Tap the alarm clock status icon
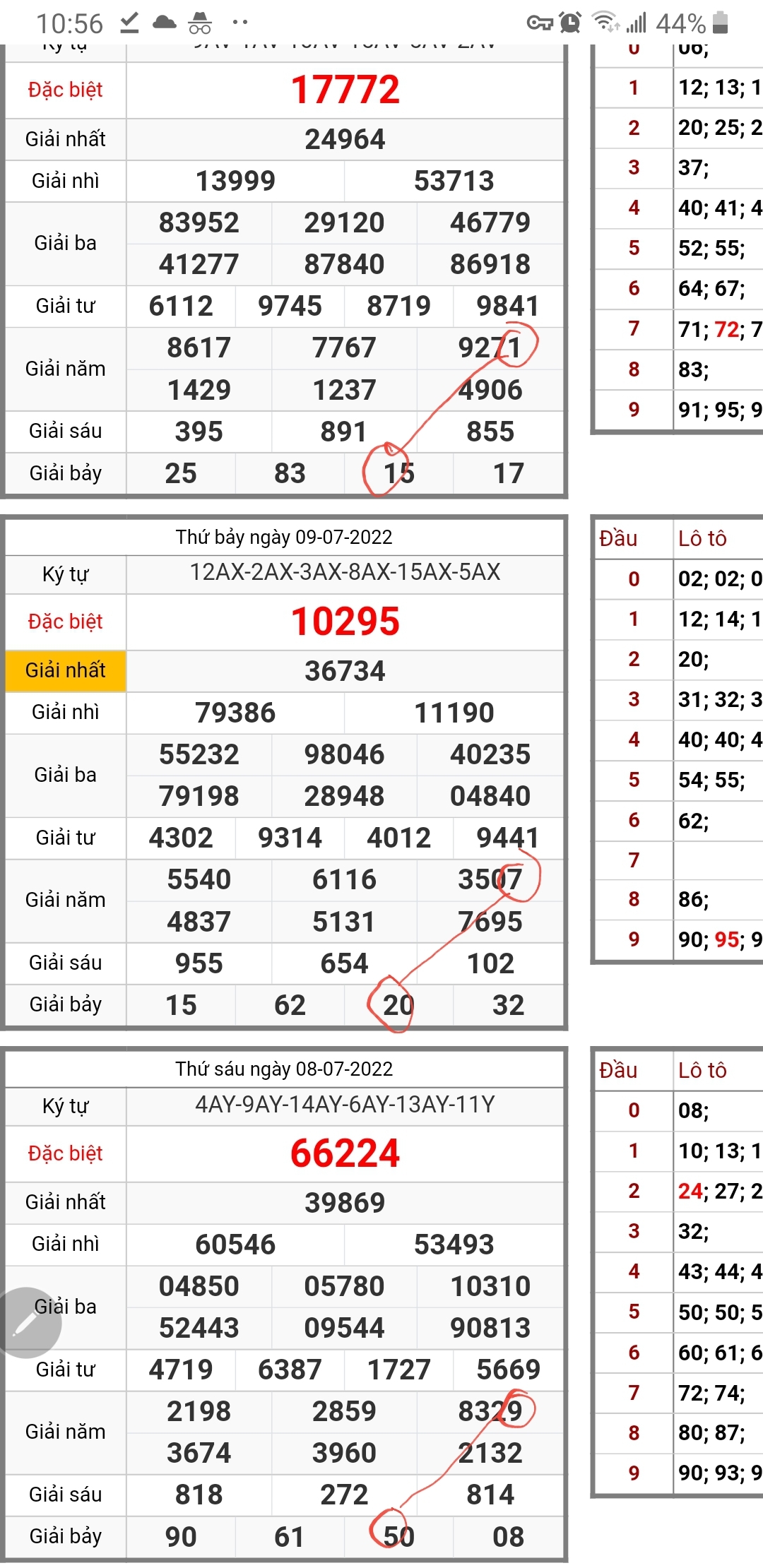This screenshot has width=763, height=1568. (x=570, y=23)
